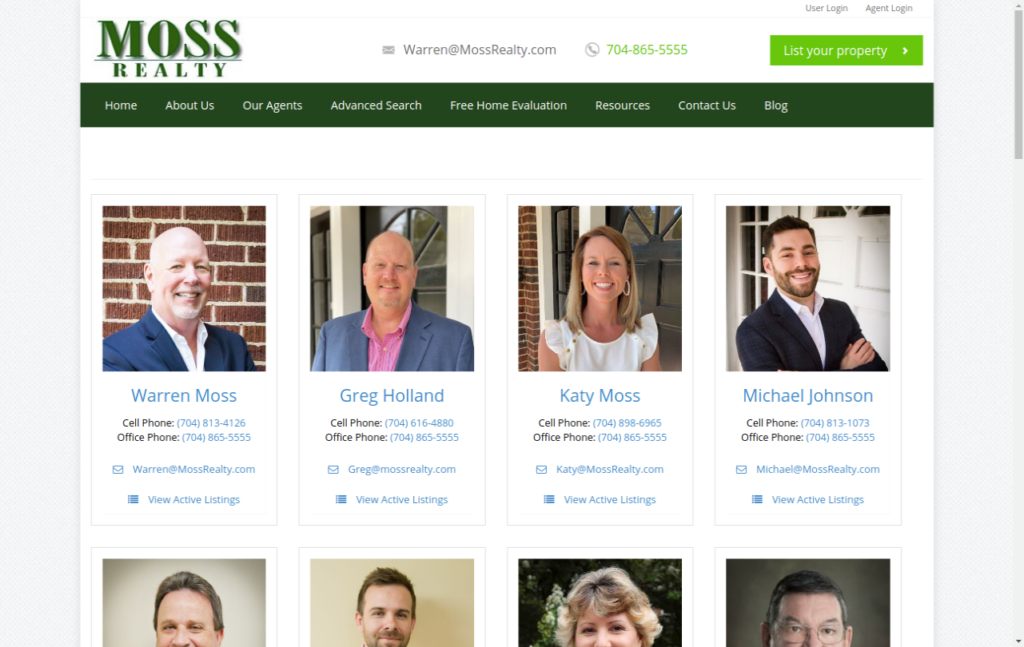Click the phone icon next to 704-865-5555
The height and width of the screenshot is (647, 1024).
tap(592, 50)
